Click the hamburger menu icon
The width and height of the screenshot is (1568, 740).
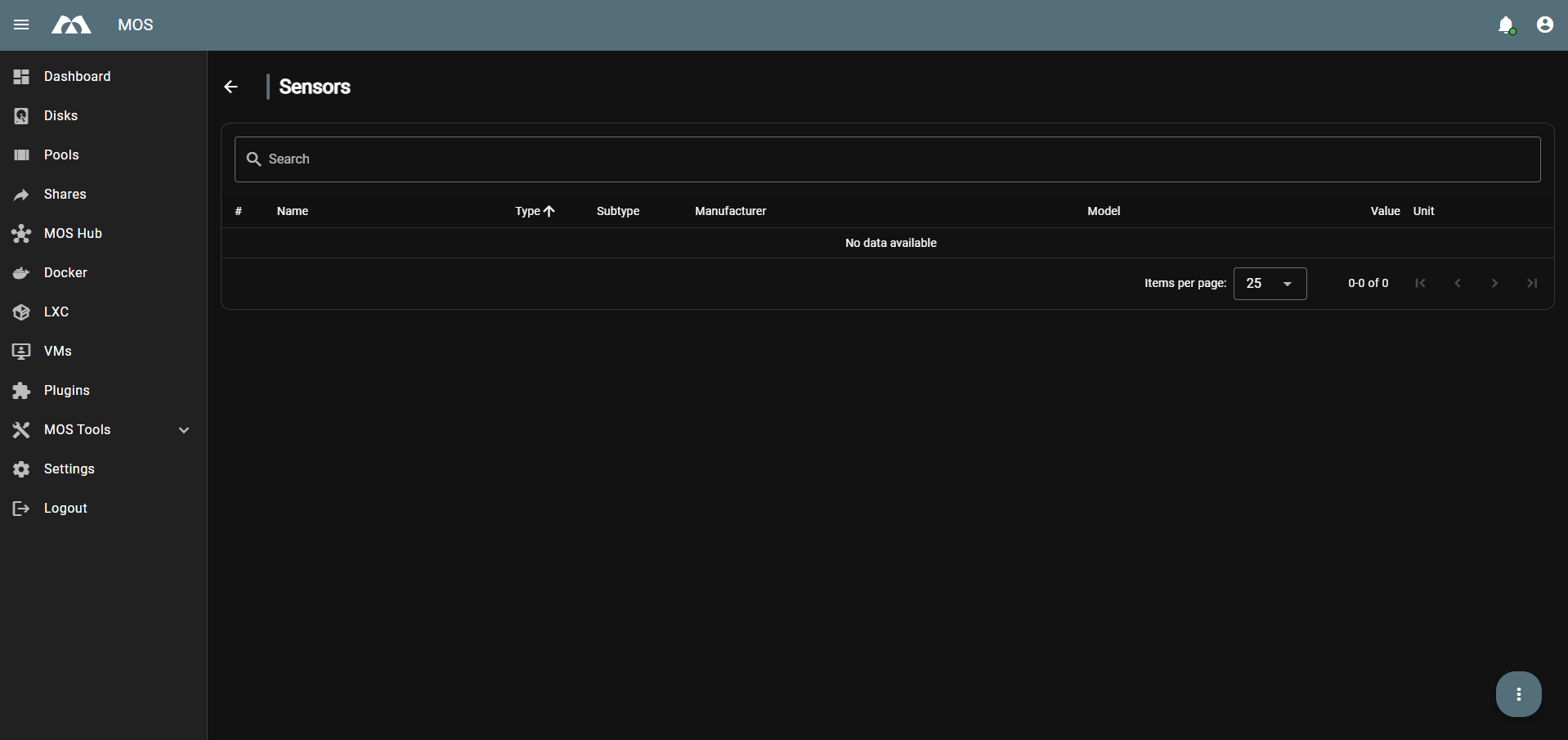tap(21, 25)
